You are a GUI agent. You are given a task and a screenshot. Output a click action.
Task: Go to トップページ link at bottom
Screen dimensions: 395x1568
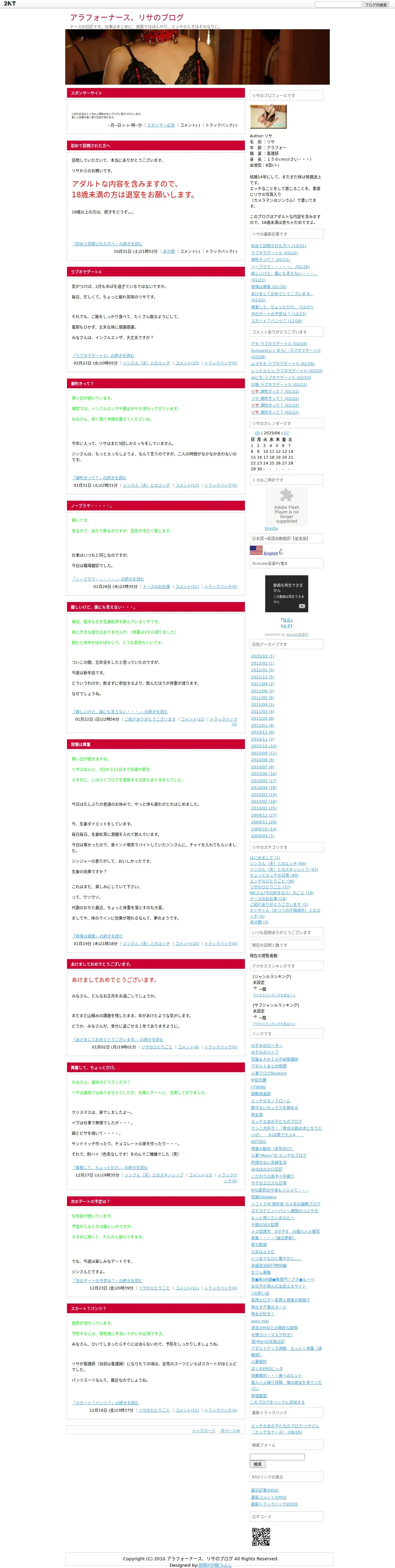[203, 1430]
